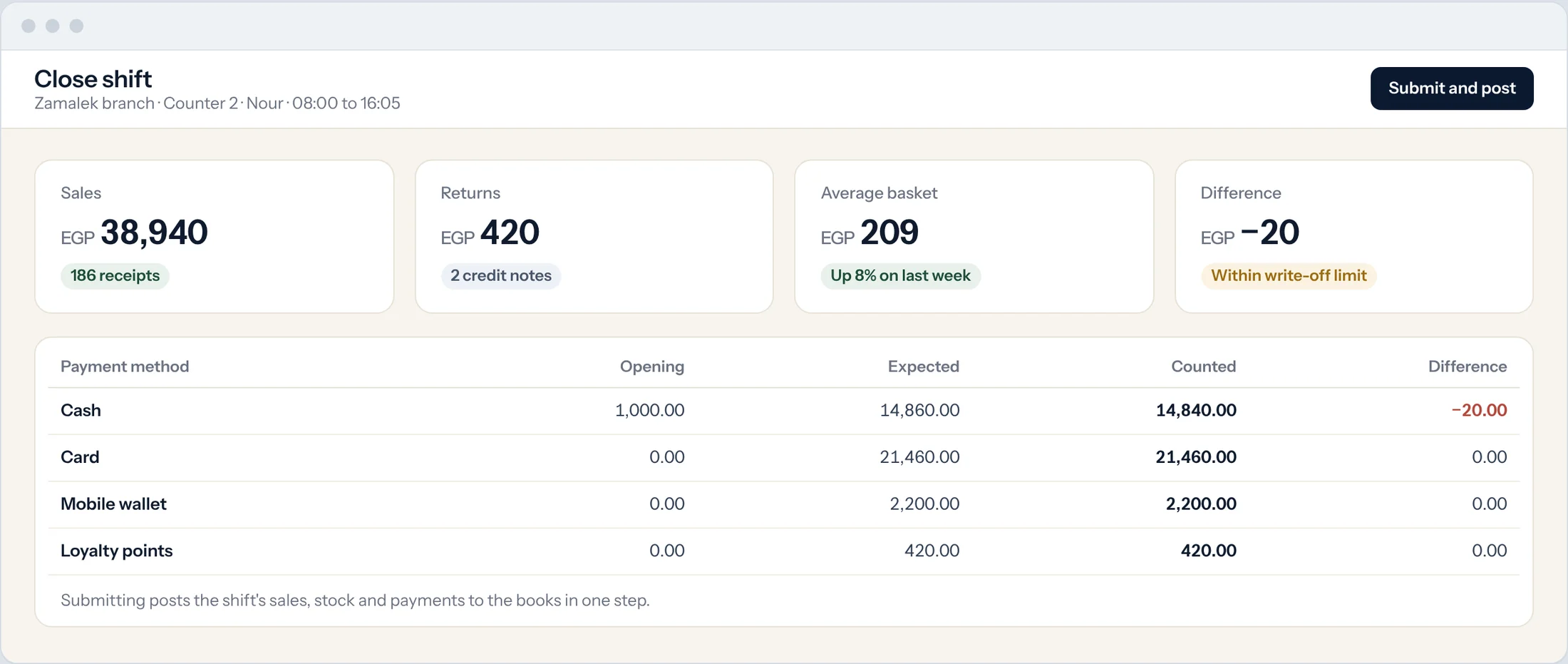Viewport: 1568px width, 664px height.
Task: Click the Submit and post button
Action: (1451, 88)
